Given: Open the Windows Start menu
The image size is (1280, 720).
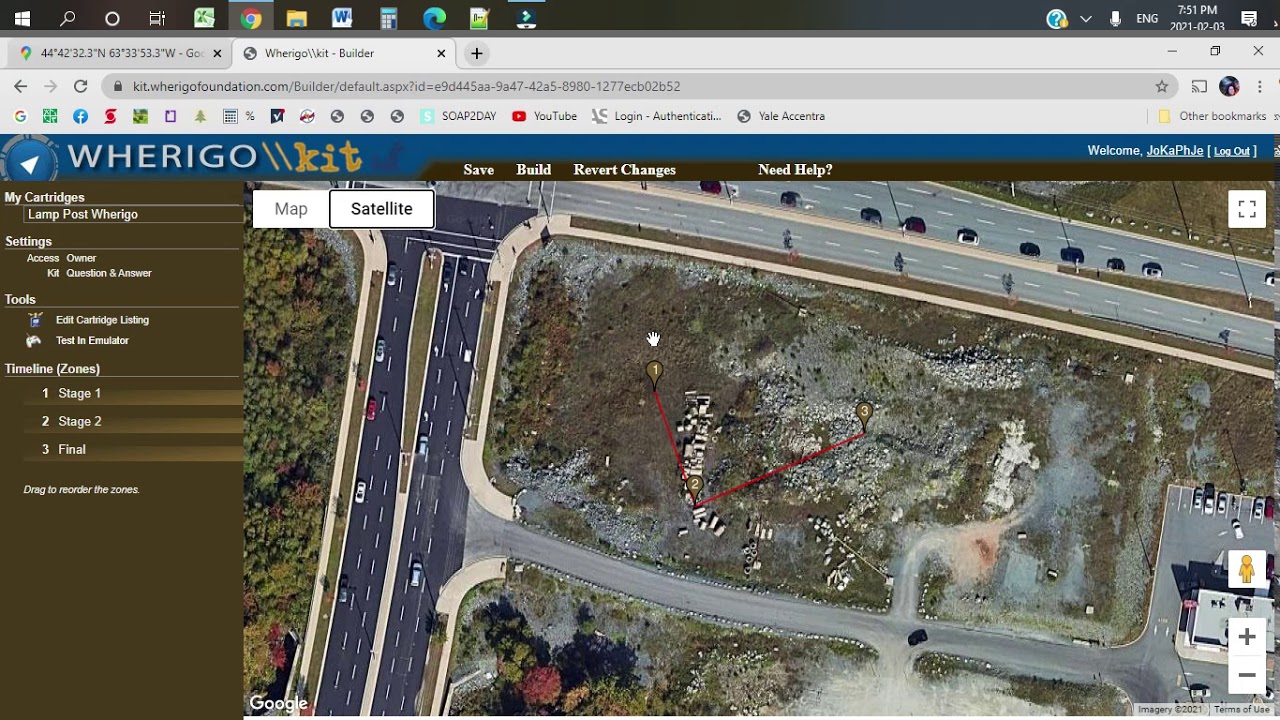Looking at the screenshot, I should click(x=22, y=18).
